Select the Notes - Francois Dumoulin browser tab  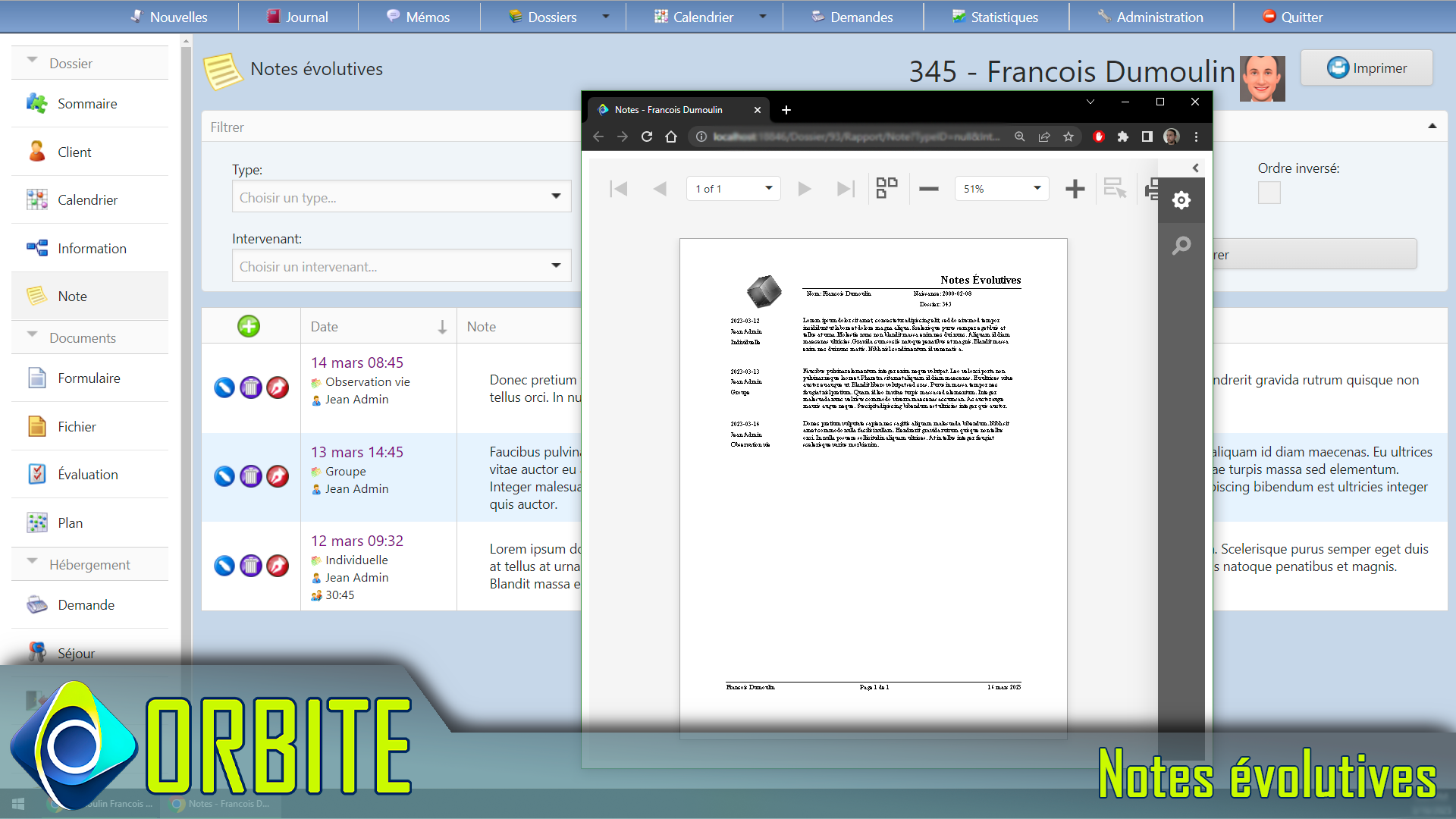(x=679, y=109)
